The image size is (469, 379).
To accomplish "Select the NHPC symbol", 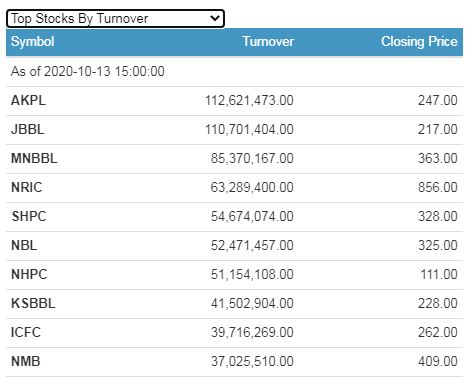I will 29,274.
